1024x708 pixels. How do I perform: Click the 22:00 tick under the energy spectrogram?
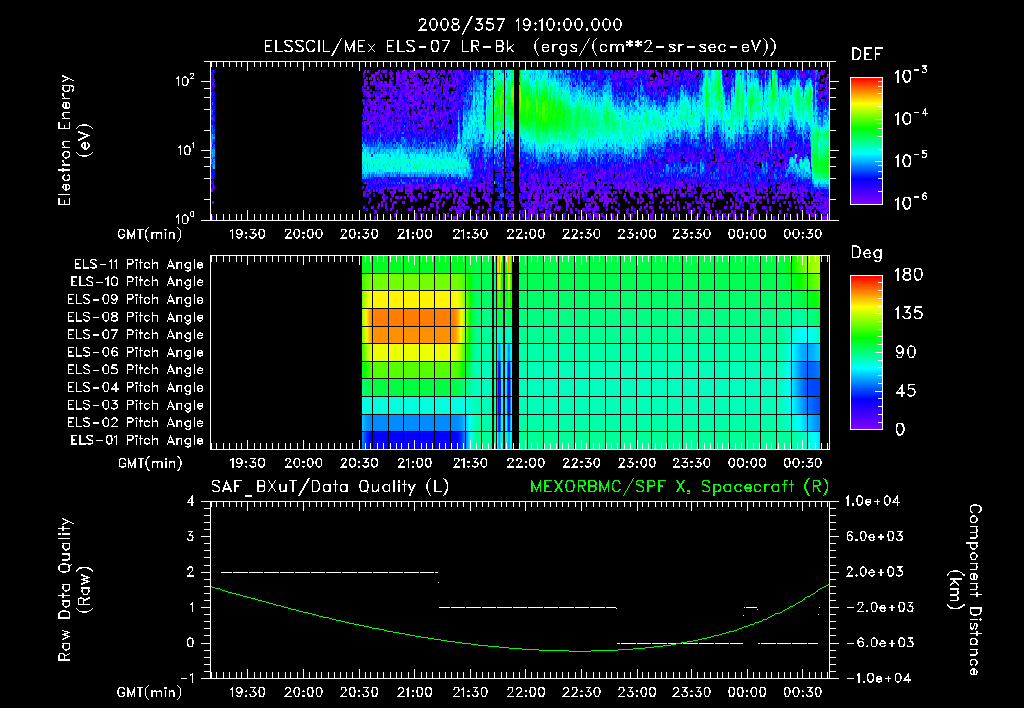coord(526,234)
